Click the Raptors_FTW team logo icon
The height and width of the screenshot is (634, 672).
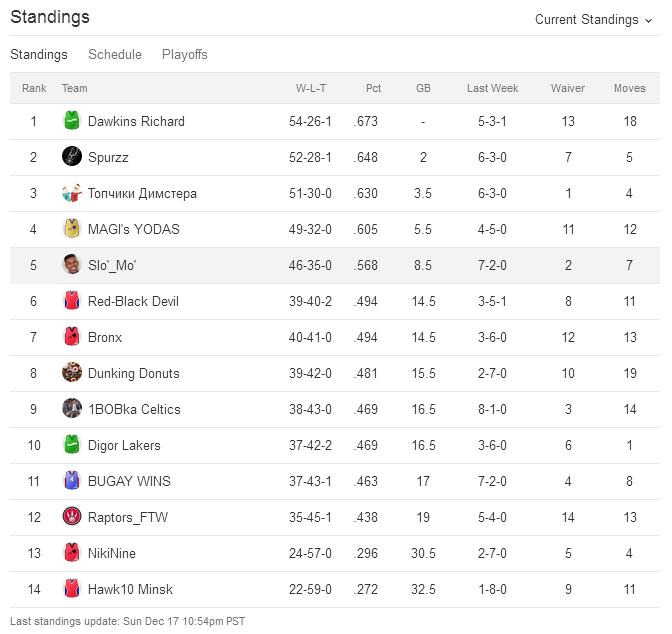coord(71,517)
